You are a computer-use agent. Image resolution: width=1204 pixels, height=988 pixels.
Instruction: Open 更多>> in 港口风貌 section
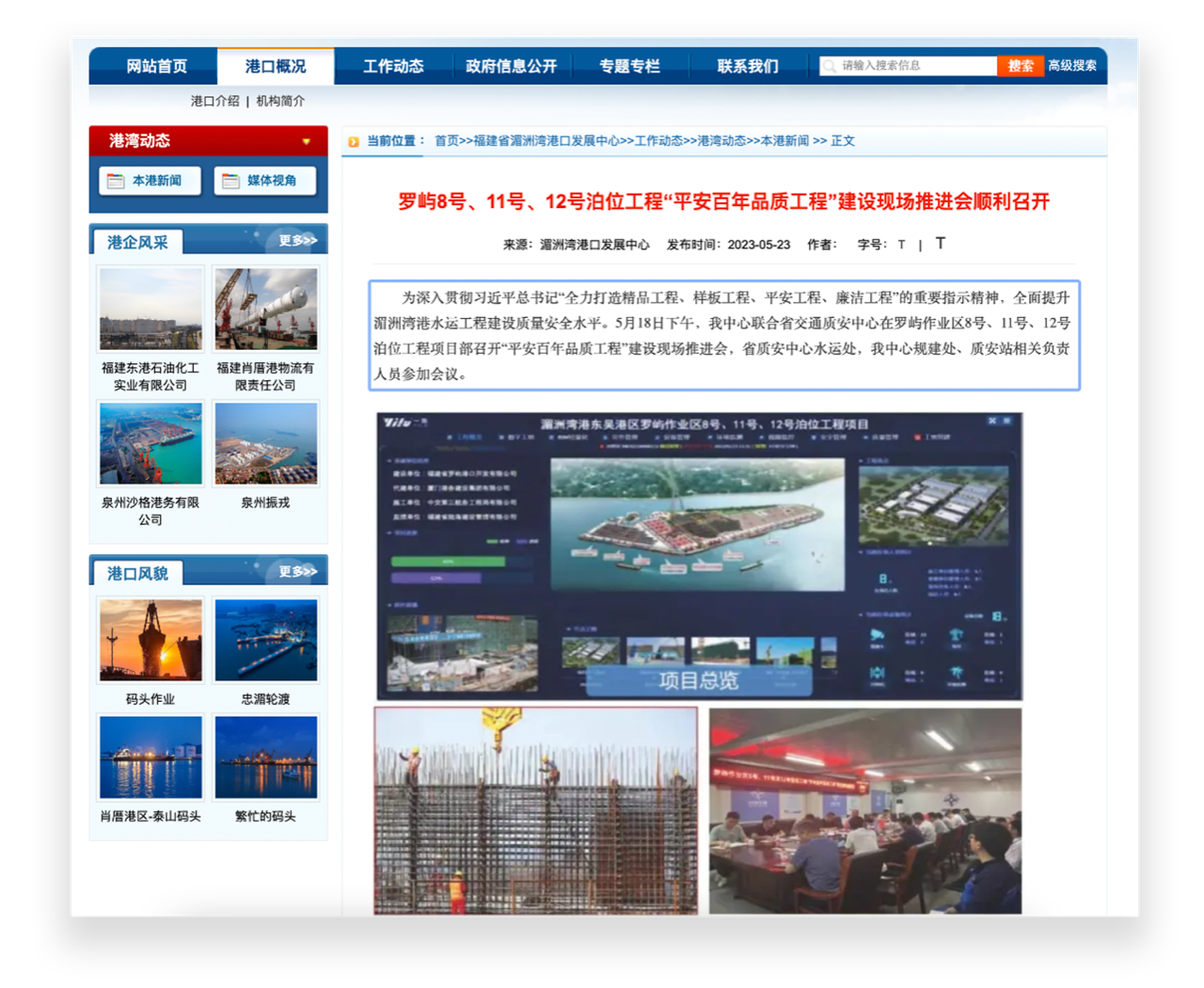point(297,571)
